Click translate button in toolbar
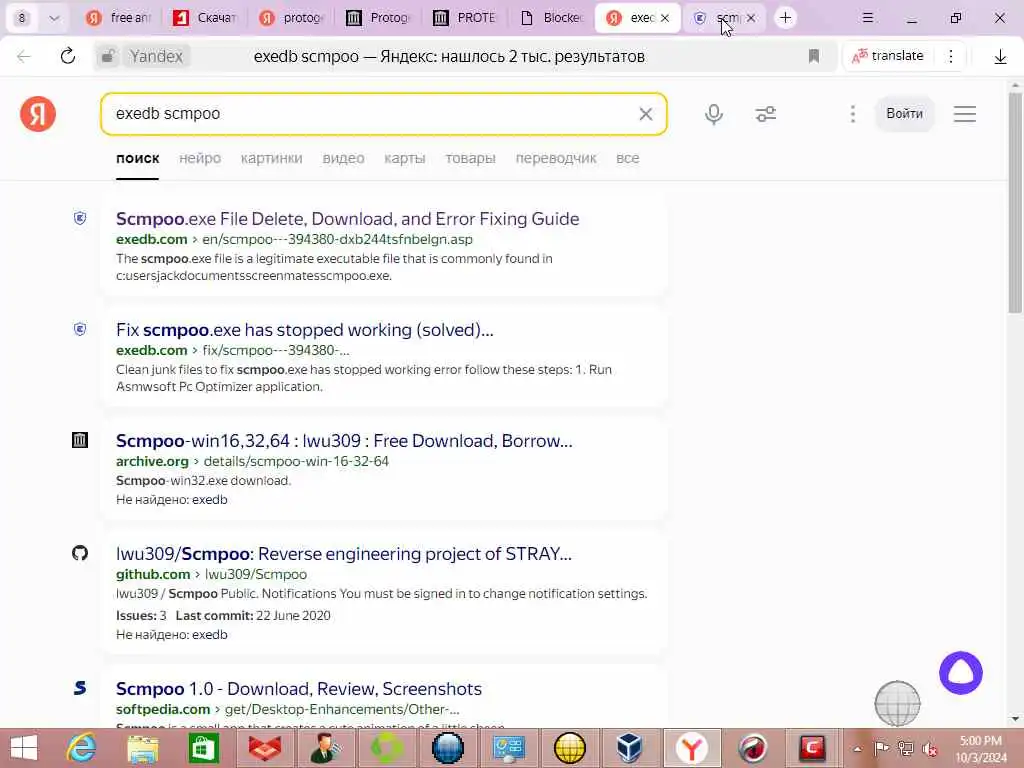Screen dimensions: 1024x768 (888, 56)
